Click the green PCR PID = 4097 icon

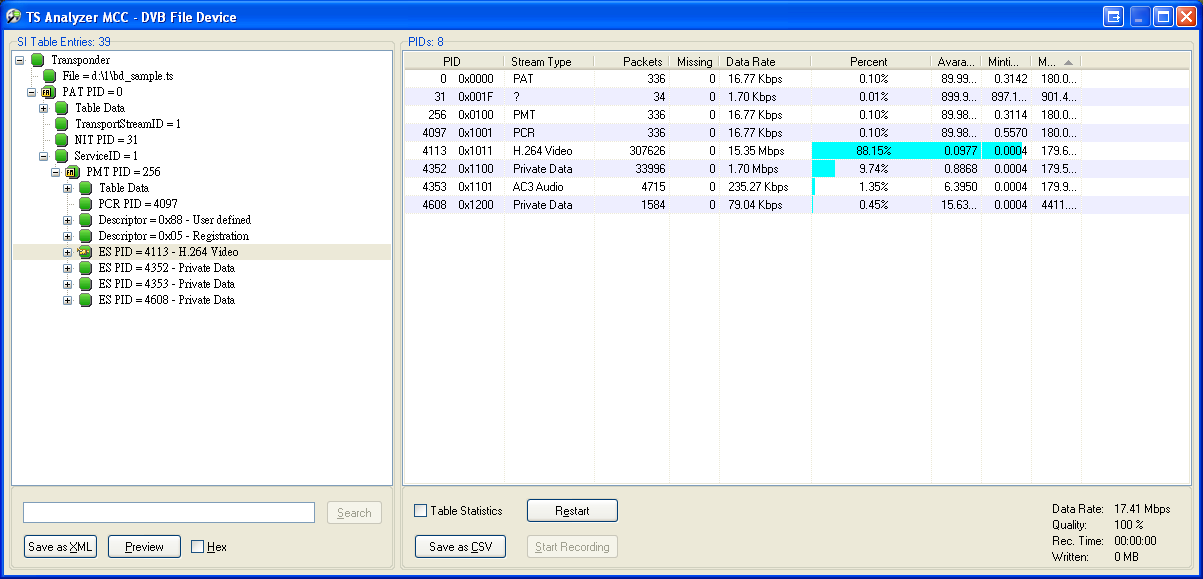click(x=85, y=204)
